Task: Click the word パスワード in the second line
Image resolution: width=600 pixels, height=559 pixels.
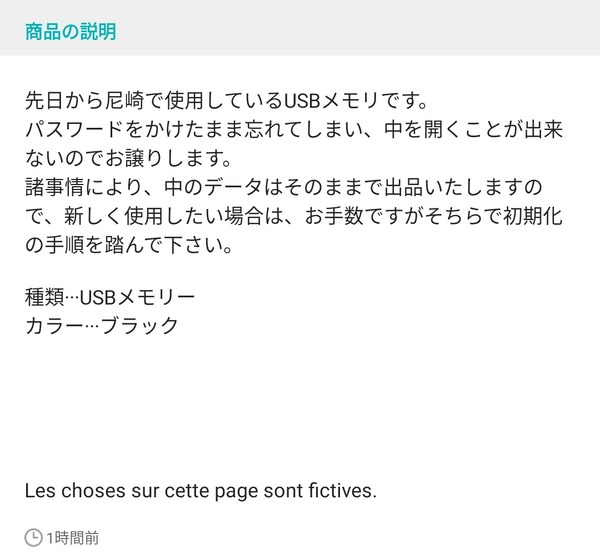Action: (75, 129)
